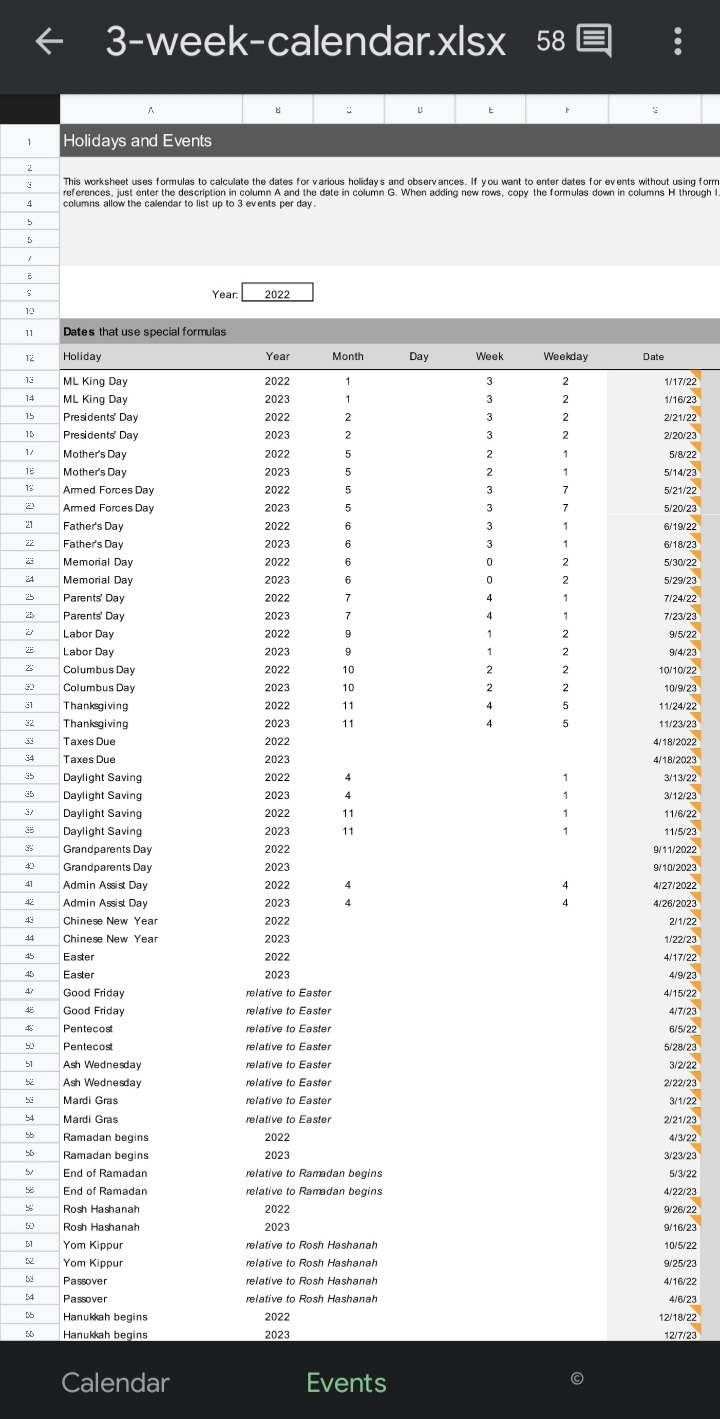The image size is (720, 1419).
Task: Select the Ramadan begins cell in row 55
Action: coord(151,1137)
